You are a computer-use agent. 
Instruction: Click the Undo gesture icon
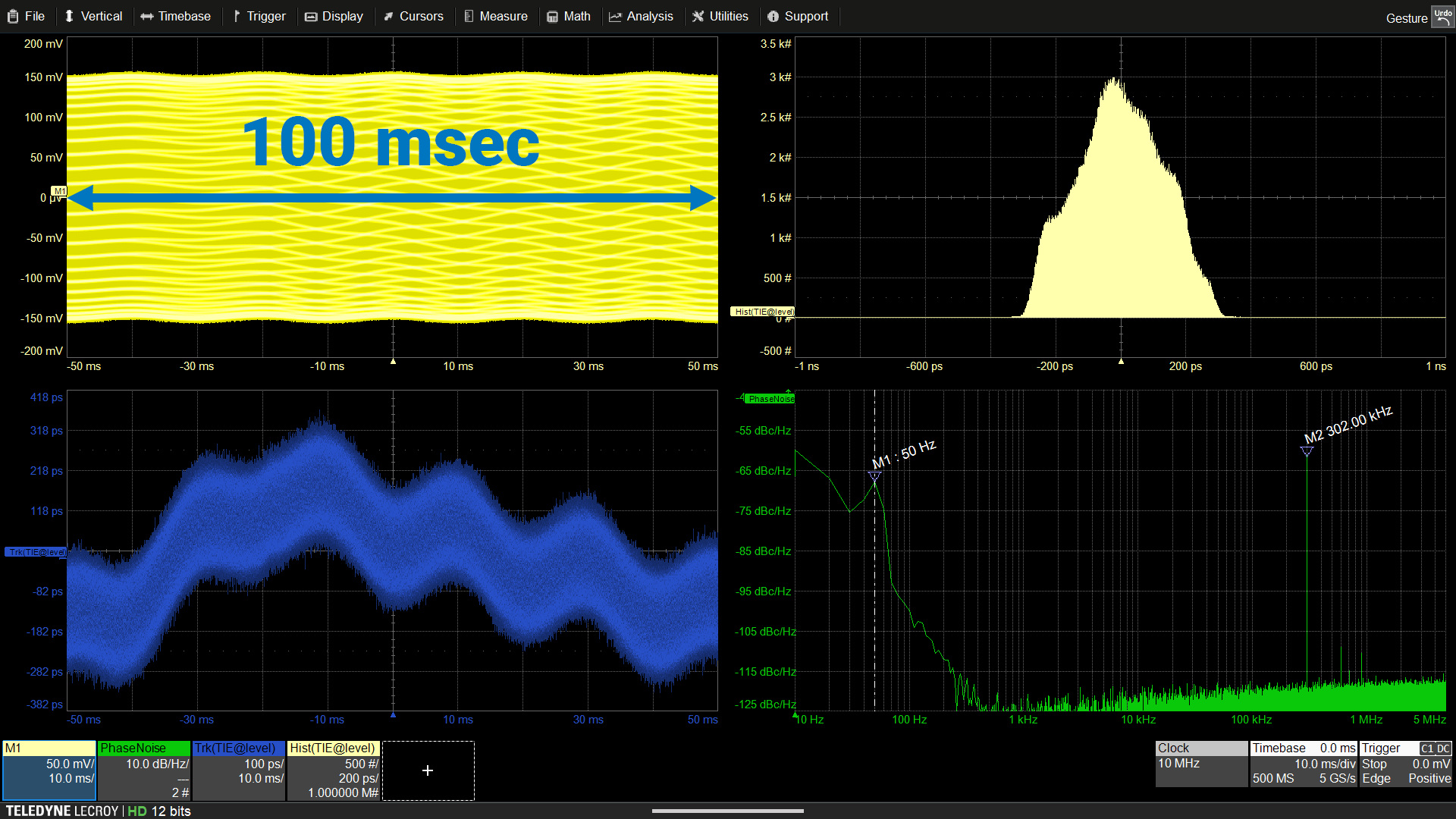(1442, 17)
